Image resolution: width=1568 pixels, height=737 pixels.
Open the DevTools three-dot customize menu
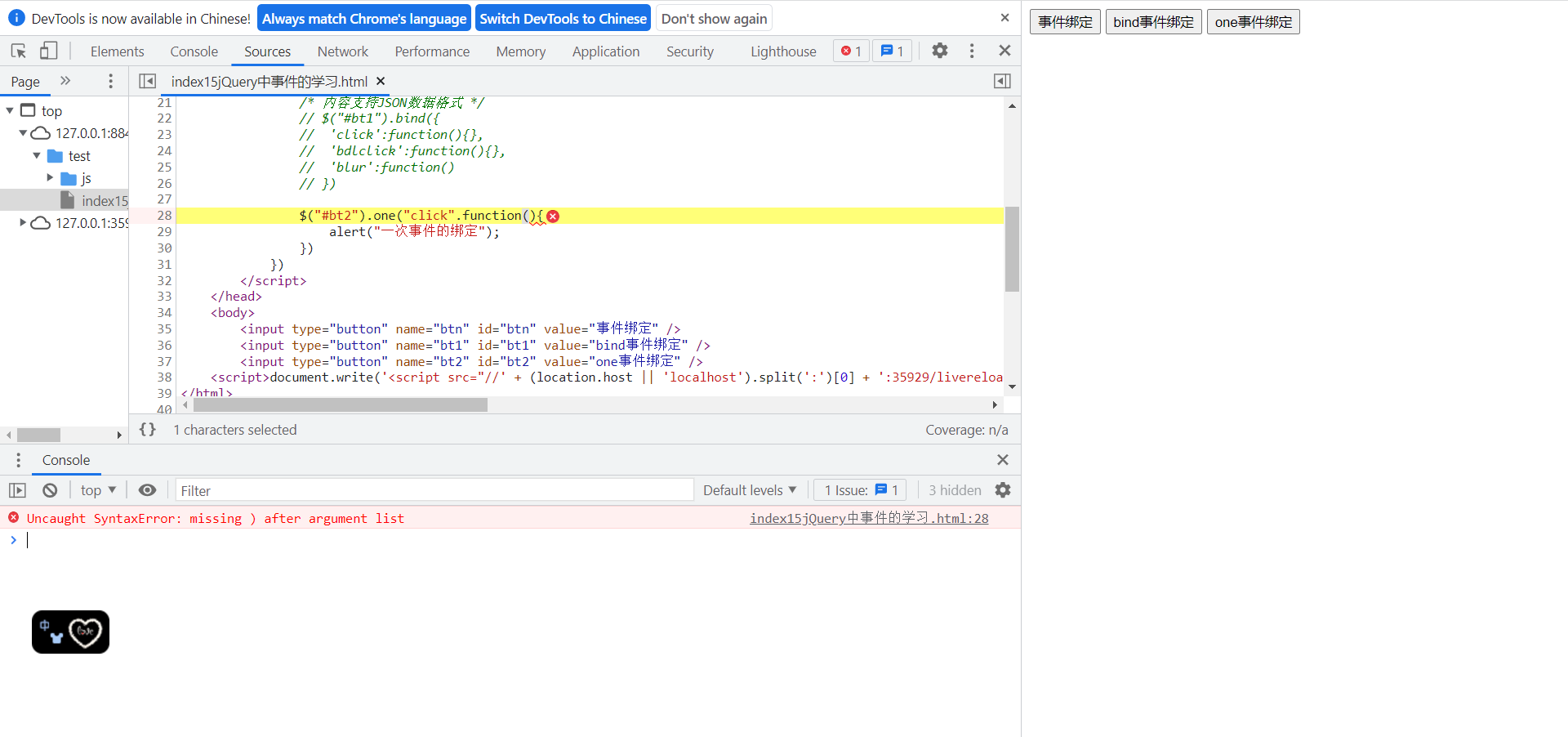(x=972, y=51)
